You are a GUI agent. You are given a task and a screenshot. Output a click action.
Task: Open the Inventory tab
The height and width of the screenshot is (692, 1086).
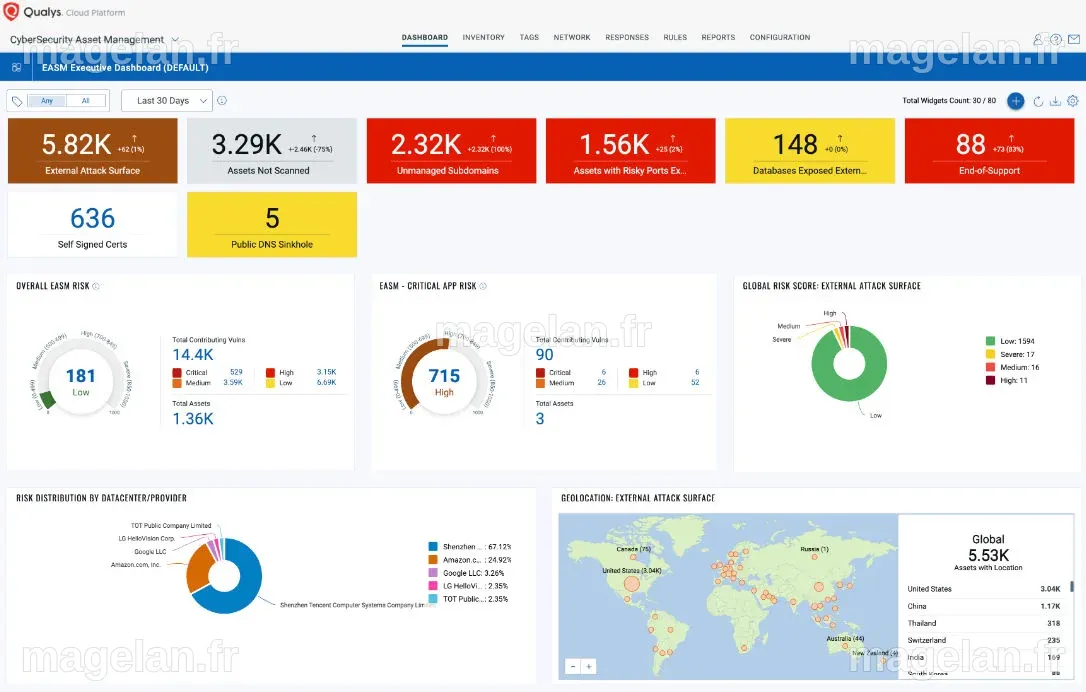483,37
